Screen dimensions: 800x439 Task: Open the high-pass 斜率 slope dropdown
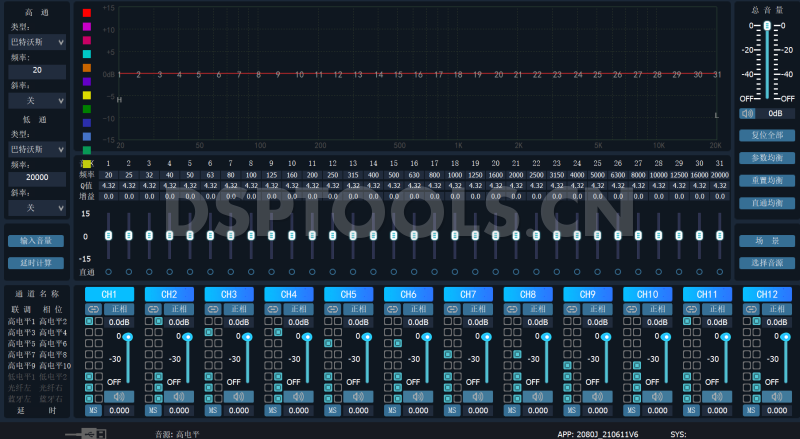tap(37, 100)
